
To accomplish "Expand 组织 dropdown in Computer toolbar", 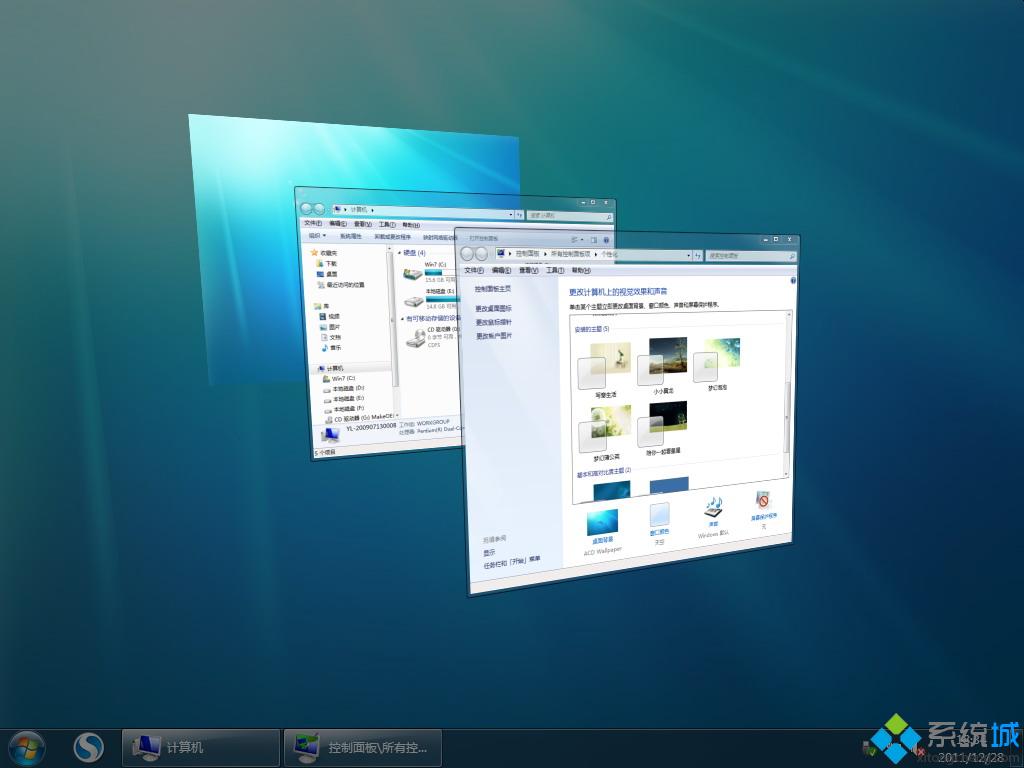I will point(317,236).
